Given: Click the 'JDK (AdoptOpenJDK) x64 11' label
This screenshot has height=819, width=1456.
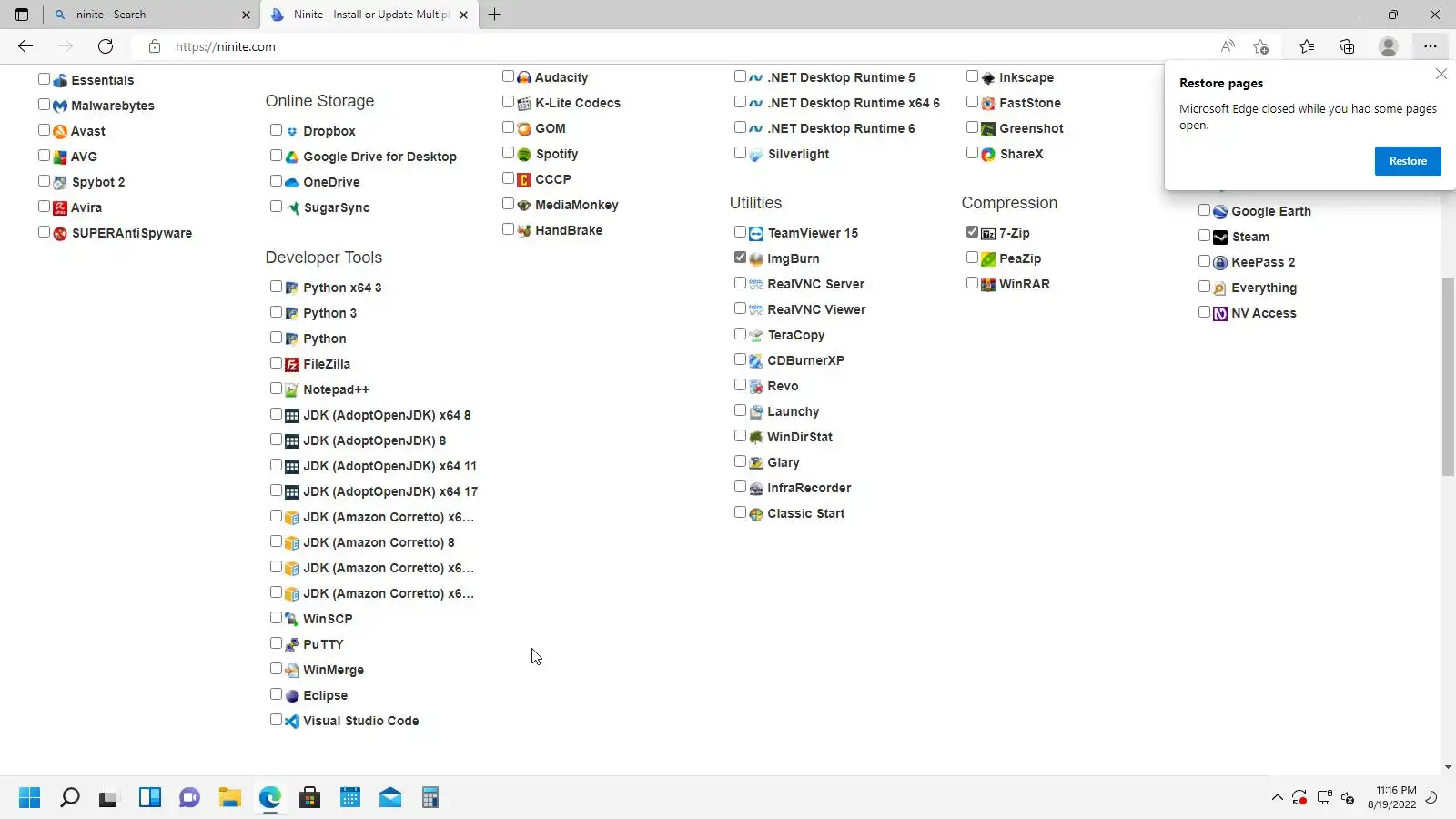Looking at the screenshot, I should click(x=390, y=466).
